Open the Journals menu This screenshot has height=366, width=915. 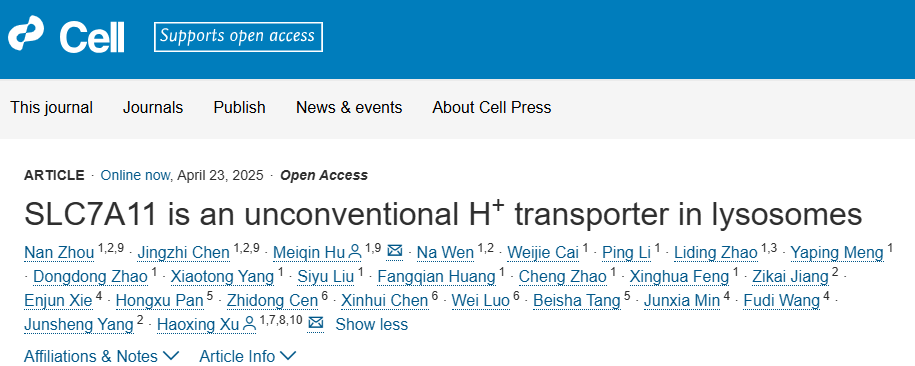coord(153,108)
